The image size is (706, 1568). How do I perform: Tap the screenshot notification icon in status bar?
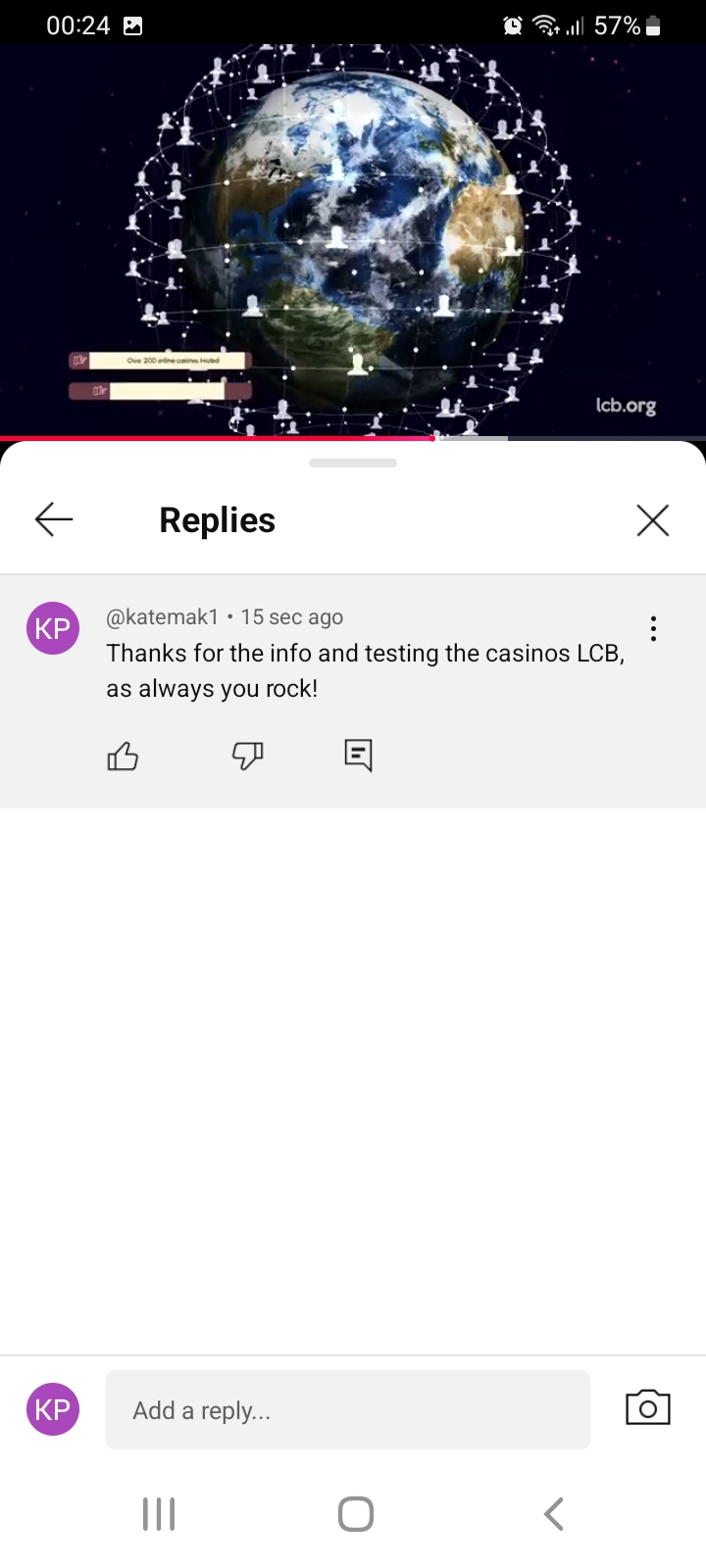pyautogui.click(x=132, y=26)
